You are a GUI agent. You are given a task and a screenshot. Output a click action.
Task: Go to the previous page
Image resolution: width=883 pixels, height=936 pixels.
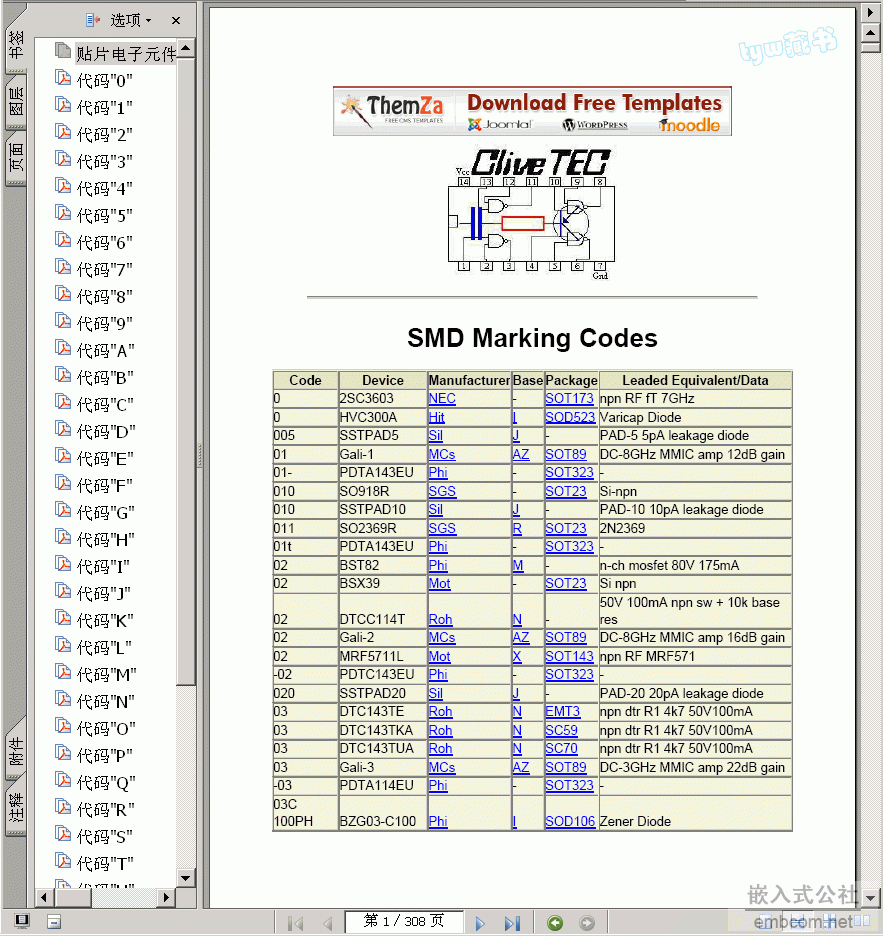(x=327, y=923)
